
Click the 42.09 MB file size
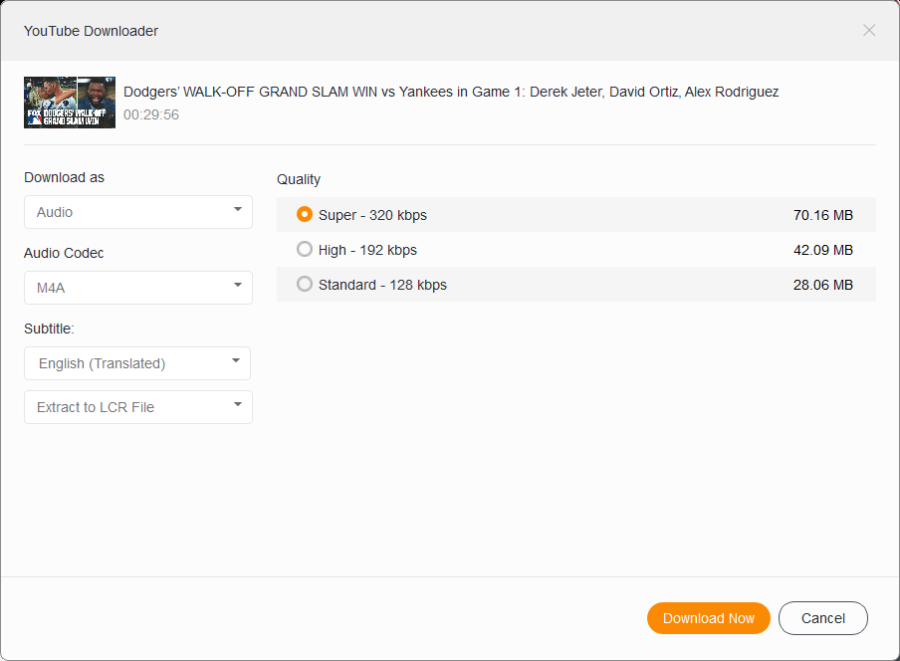[823, 250]
